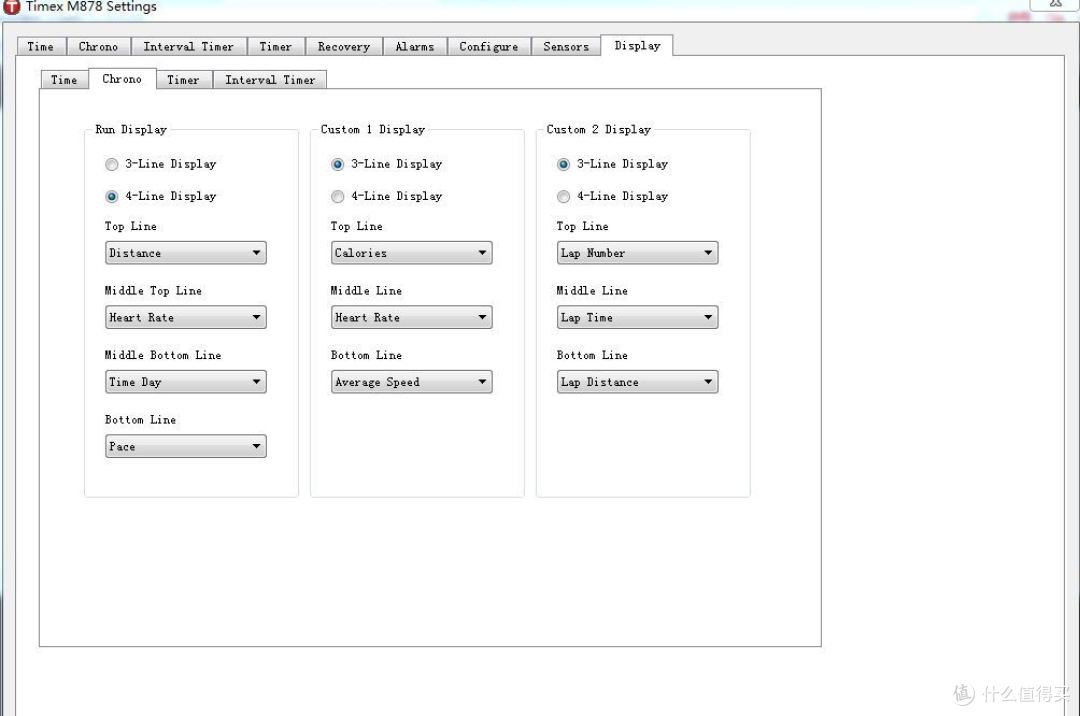
Task: Go to the Sensors tab
Action: (566, 47)
